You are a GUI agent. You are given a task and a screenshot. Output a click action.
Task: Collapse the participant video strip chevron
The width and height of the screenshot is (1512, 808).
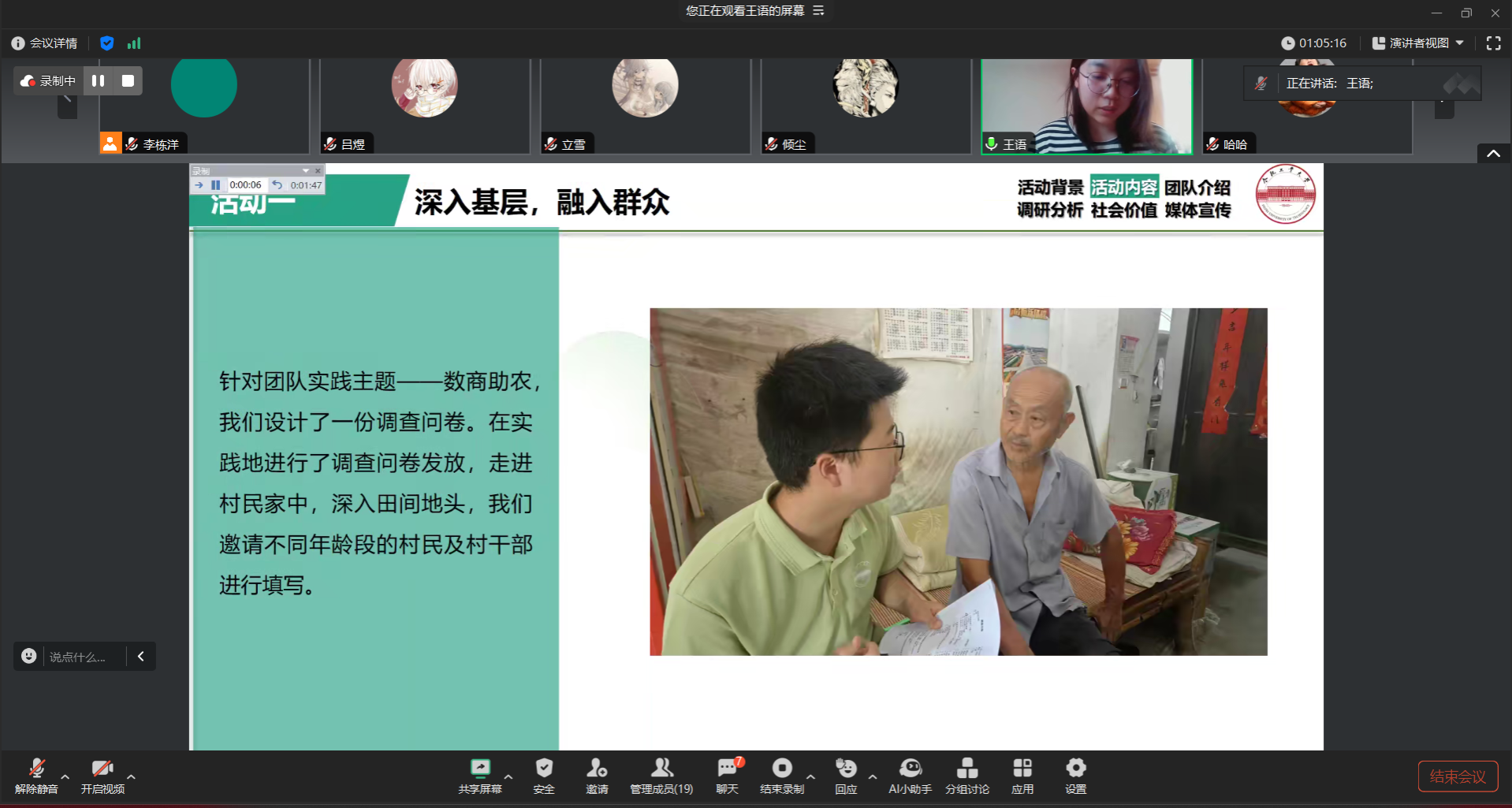(1493, 154)
